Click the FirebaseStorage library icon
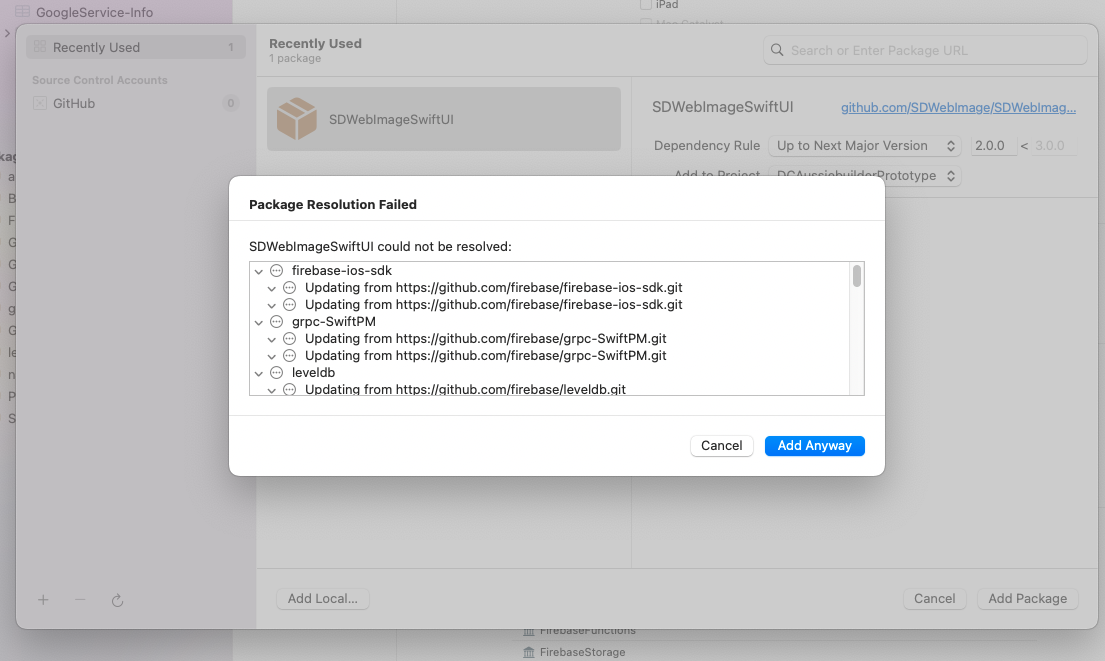Screen dimensions: 1105x661 click(529, 653)
